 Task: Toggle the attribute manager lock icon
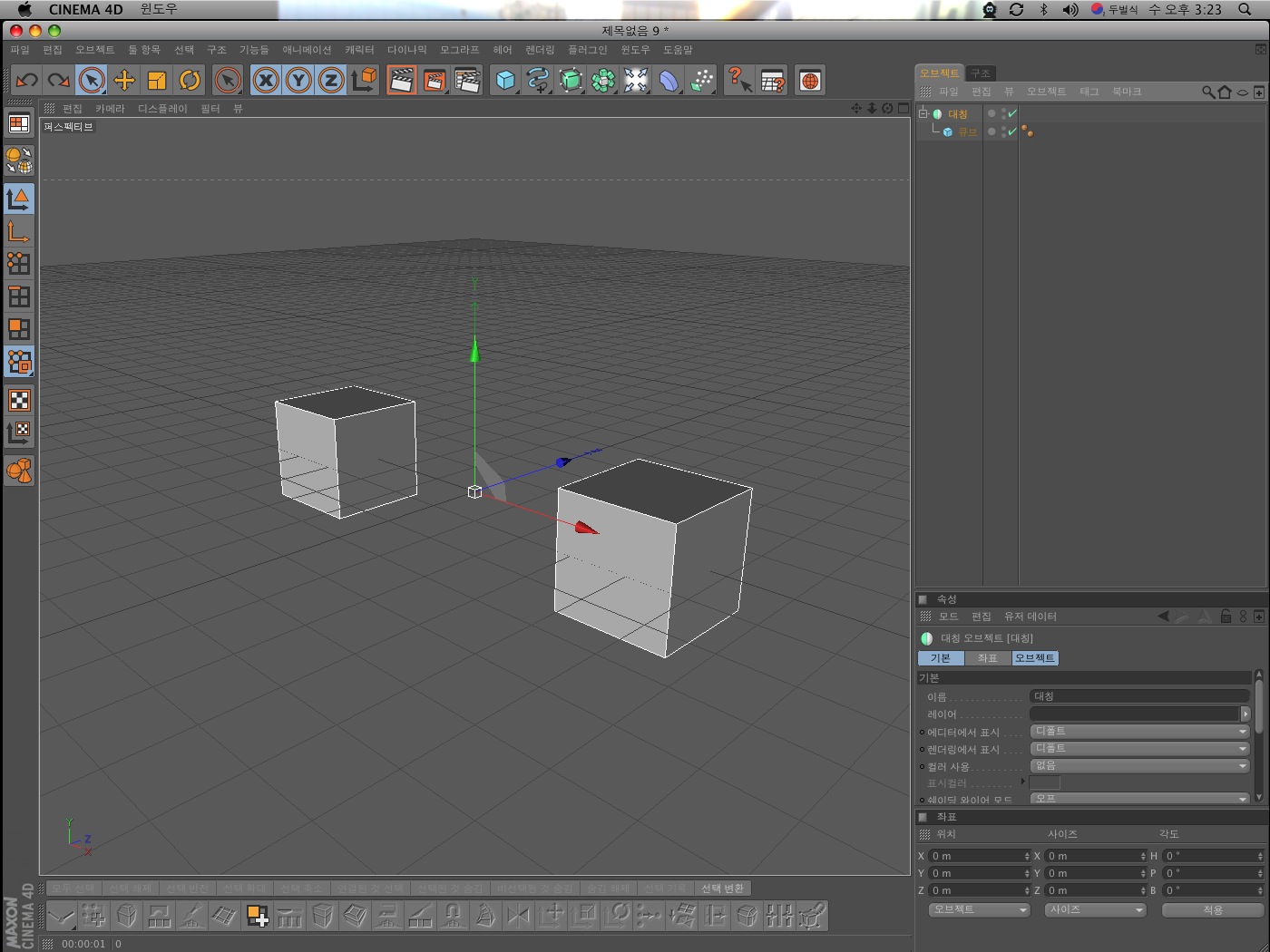pos(1226,617)
